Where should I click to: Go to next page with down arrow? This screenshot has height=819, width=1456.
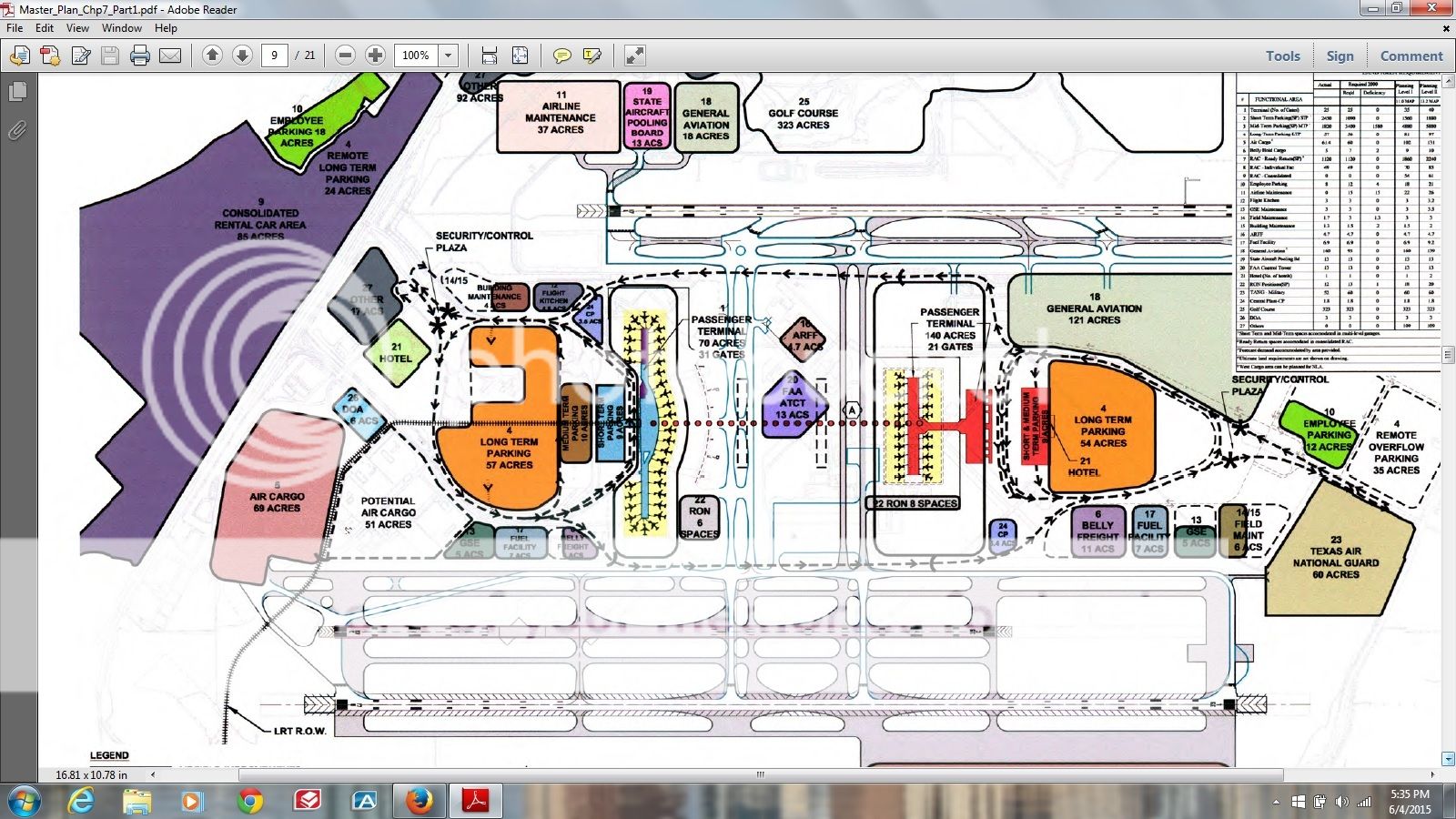point(242,56)
